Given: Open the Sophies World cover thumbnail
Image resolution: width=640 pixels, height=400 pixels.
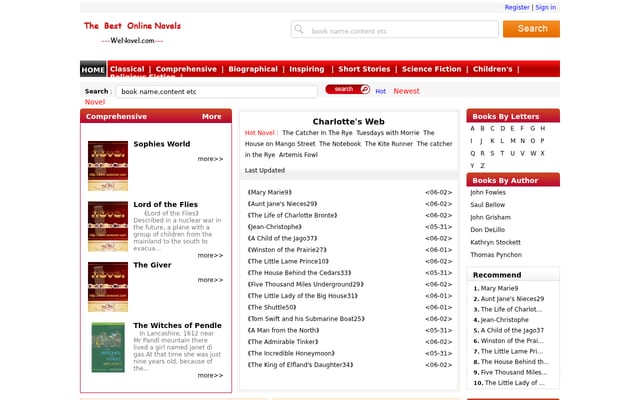Looking at the screenshot, I should tap(108, 166).
